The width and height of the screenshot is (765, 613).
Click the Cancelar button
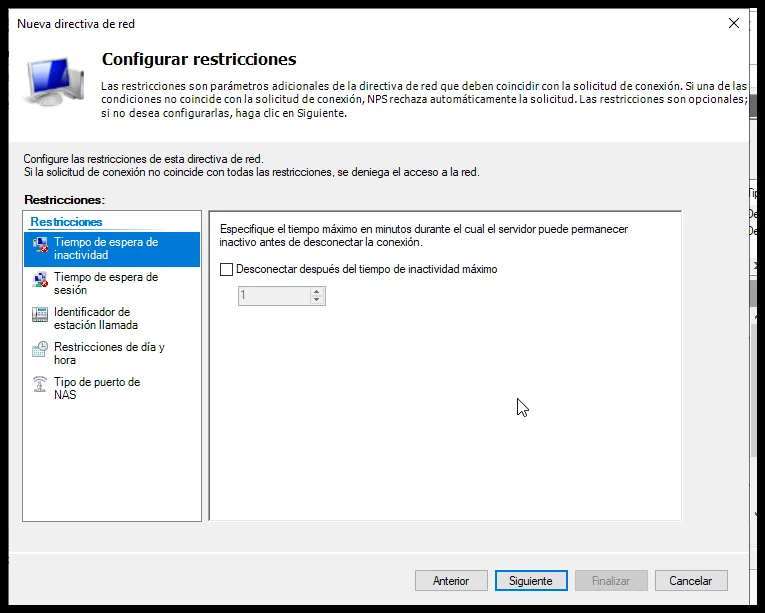pyautogui.click(x=691, y=581)
